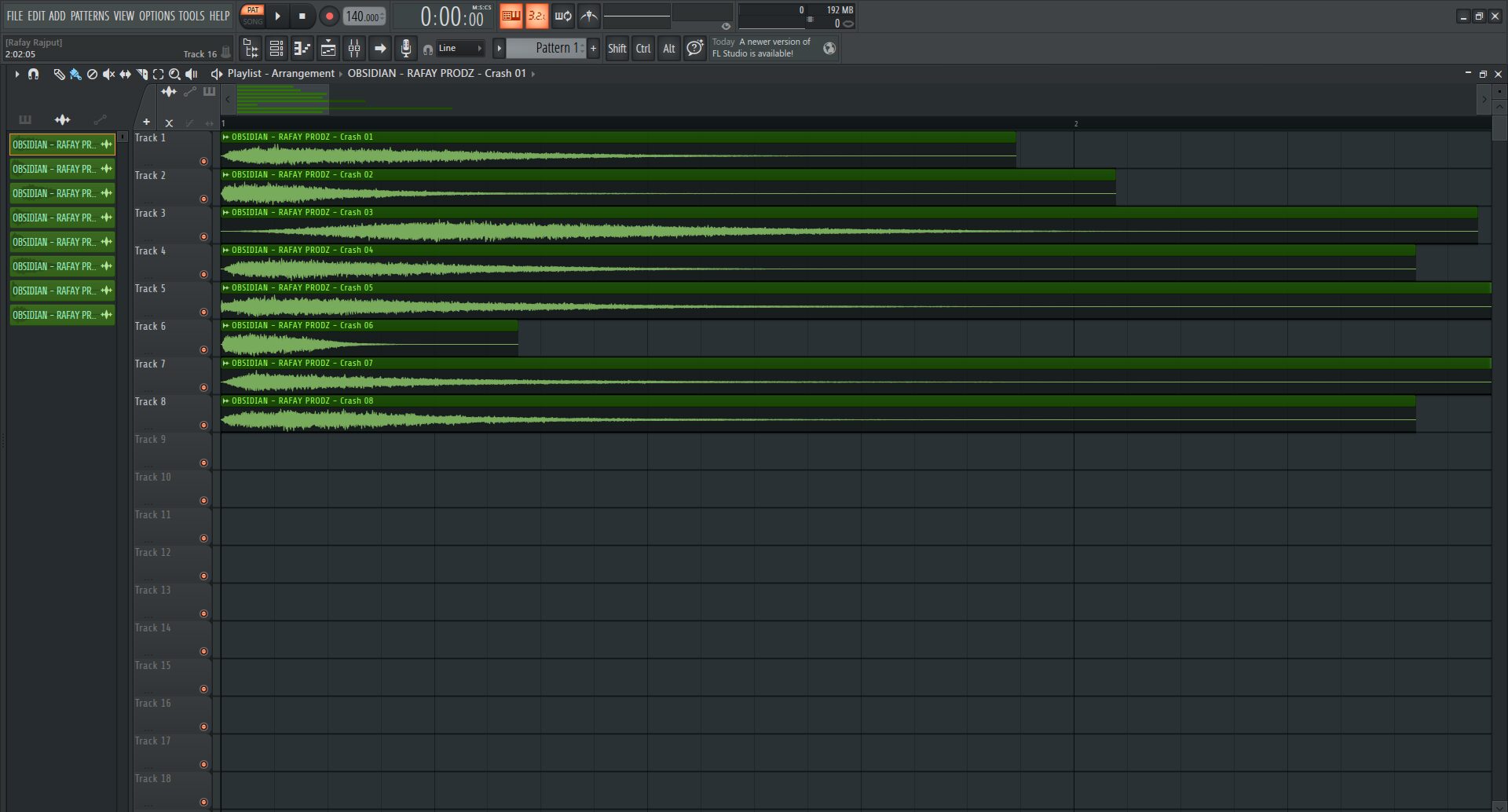
Task: Expand the playlist options menu arrow
Action: pos(16,74)
